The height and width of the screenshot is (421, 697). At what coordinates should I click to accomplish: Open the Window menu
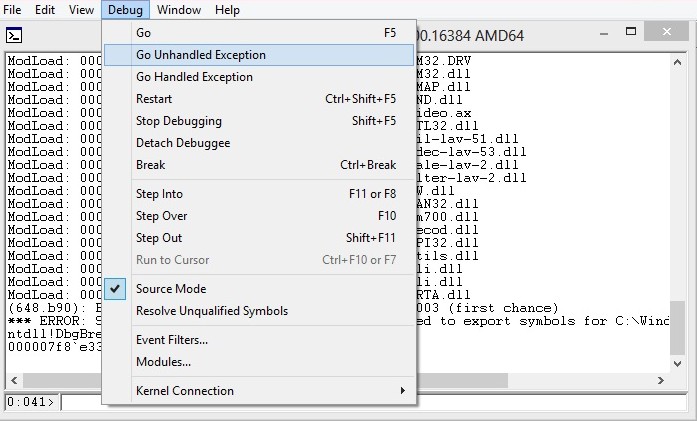click(179, 10)
